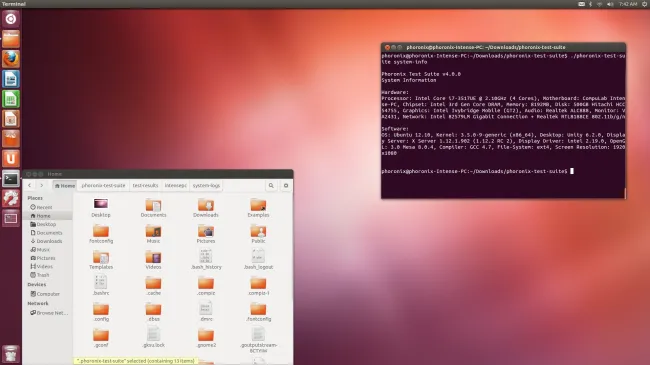The image size is (650, 365).
Task: Select the .dmrc file
Action: (x=206, y=311)
